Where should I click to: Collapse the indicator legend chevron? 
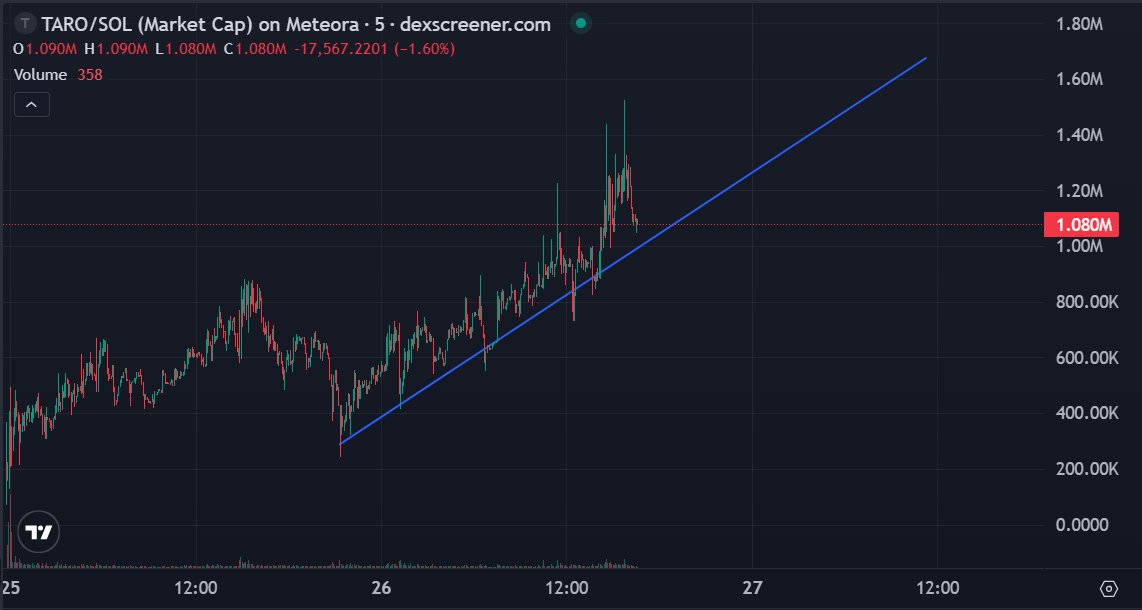[31, 105]
